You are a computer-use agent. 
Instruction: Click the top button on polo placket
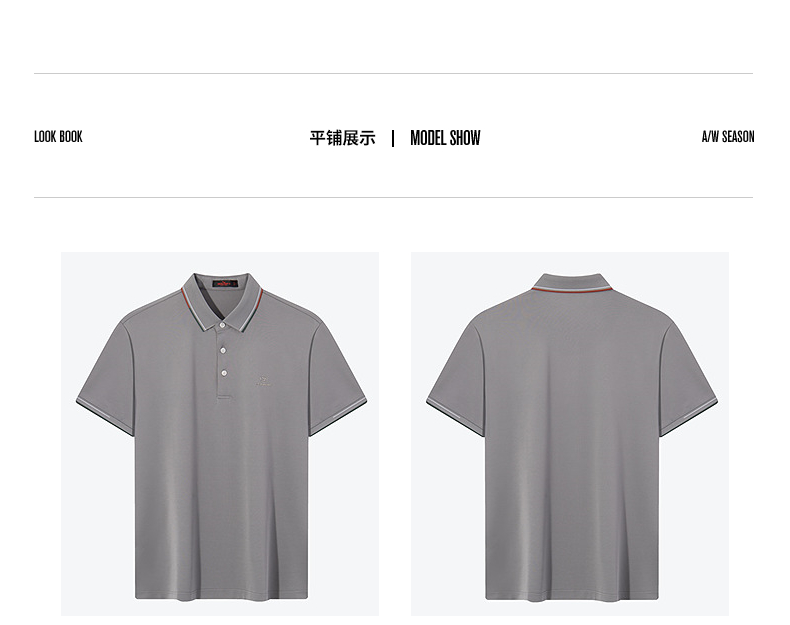pos(222,325)
